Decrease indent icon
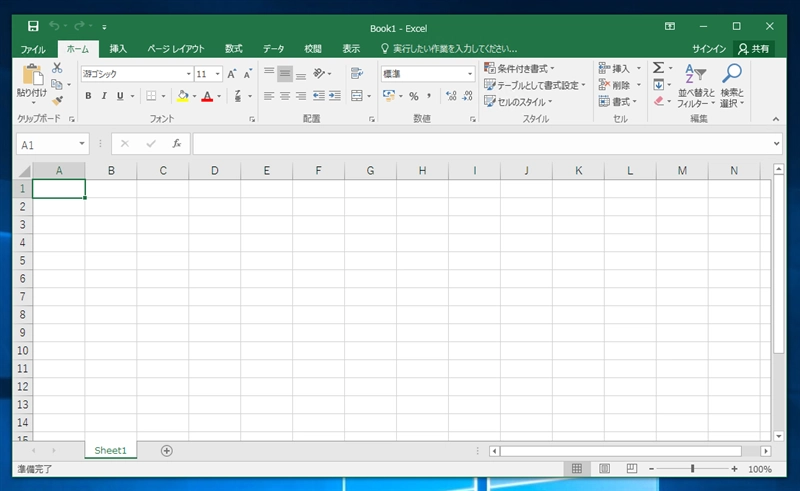 pyautogui.click(x=319, y=95)
